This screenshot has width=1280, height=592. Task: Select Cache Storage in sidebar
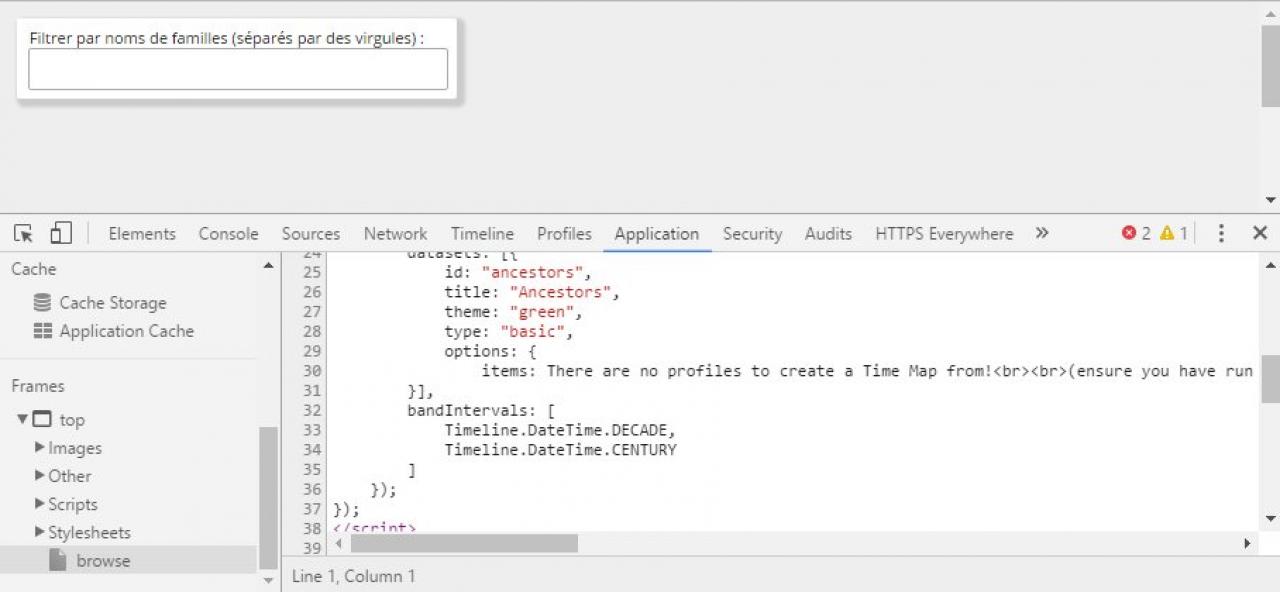click(x=112, y=303)
